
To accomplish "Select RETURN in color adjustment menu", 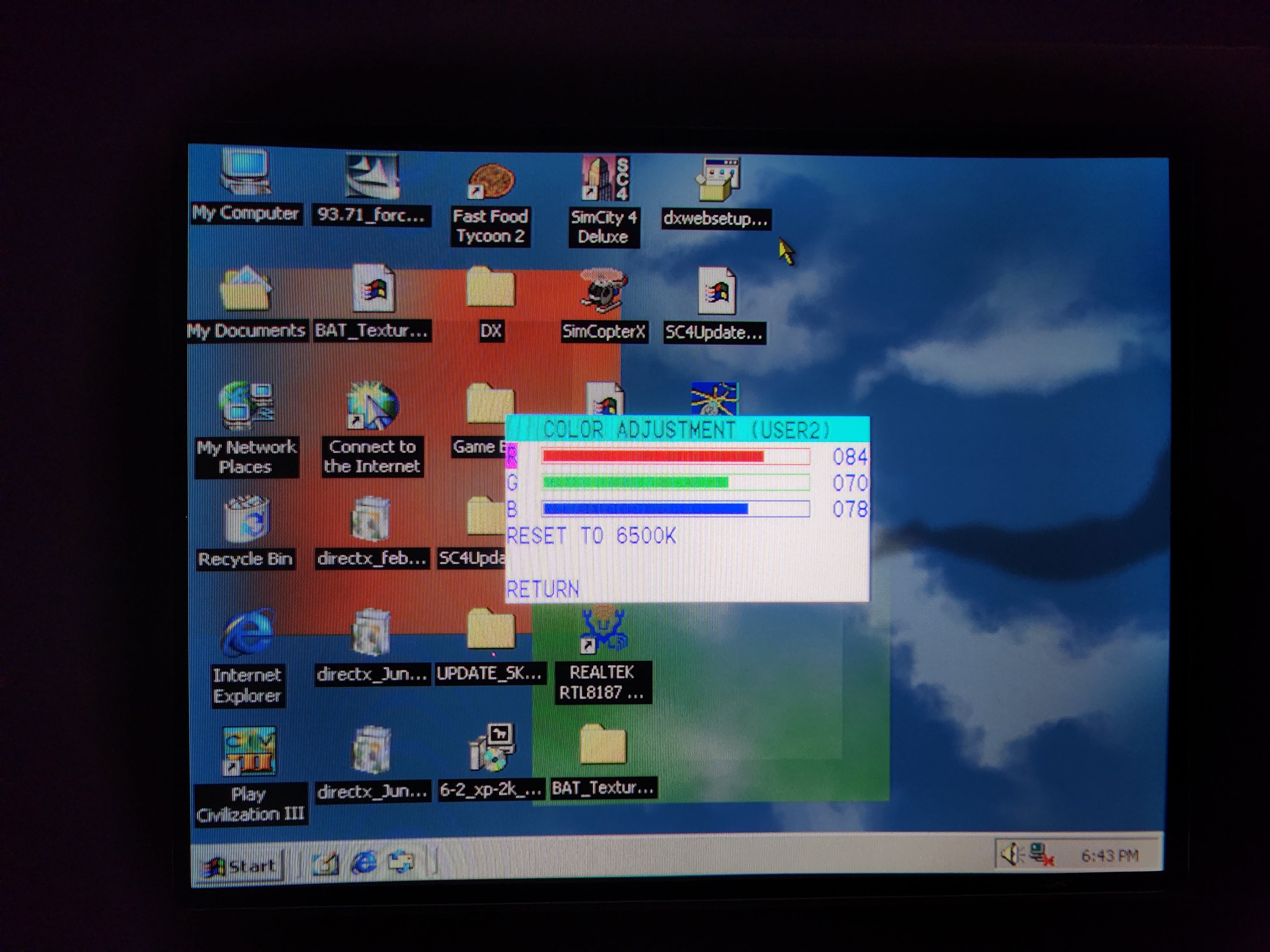I will (x=543, y=589).
